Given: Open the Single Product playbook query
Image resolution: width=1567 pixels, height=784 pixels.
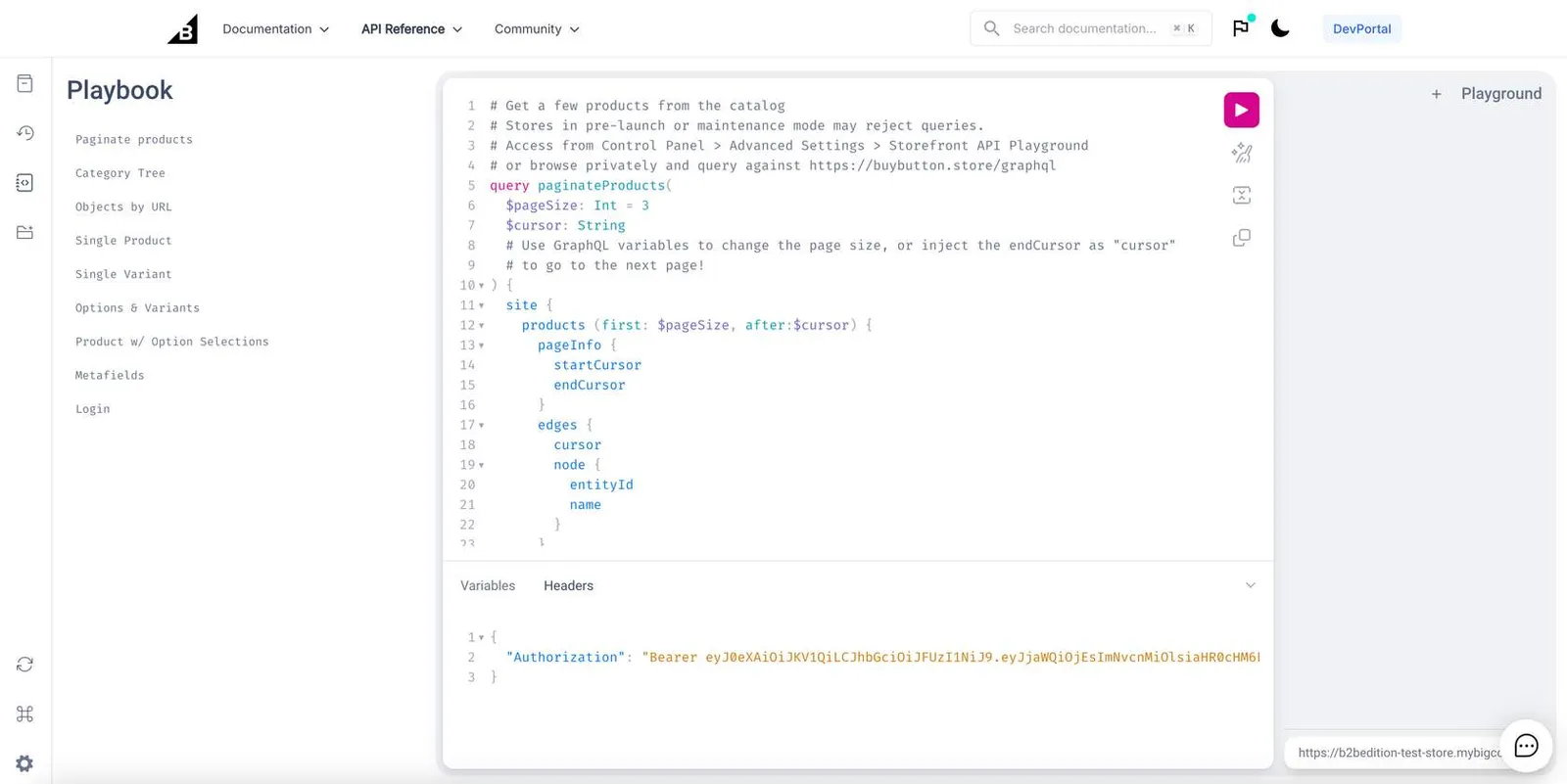Looking at the screenshot, I should pos(123,241).
